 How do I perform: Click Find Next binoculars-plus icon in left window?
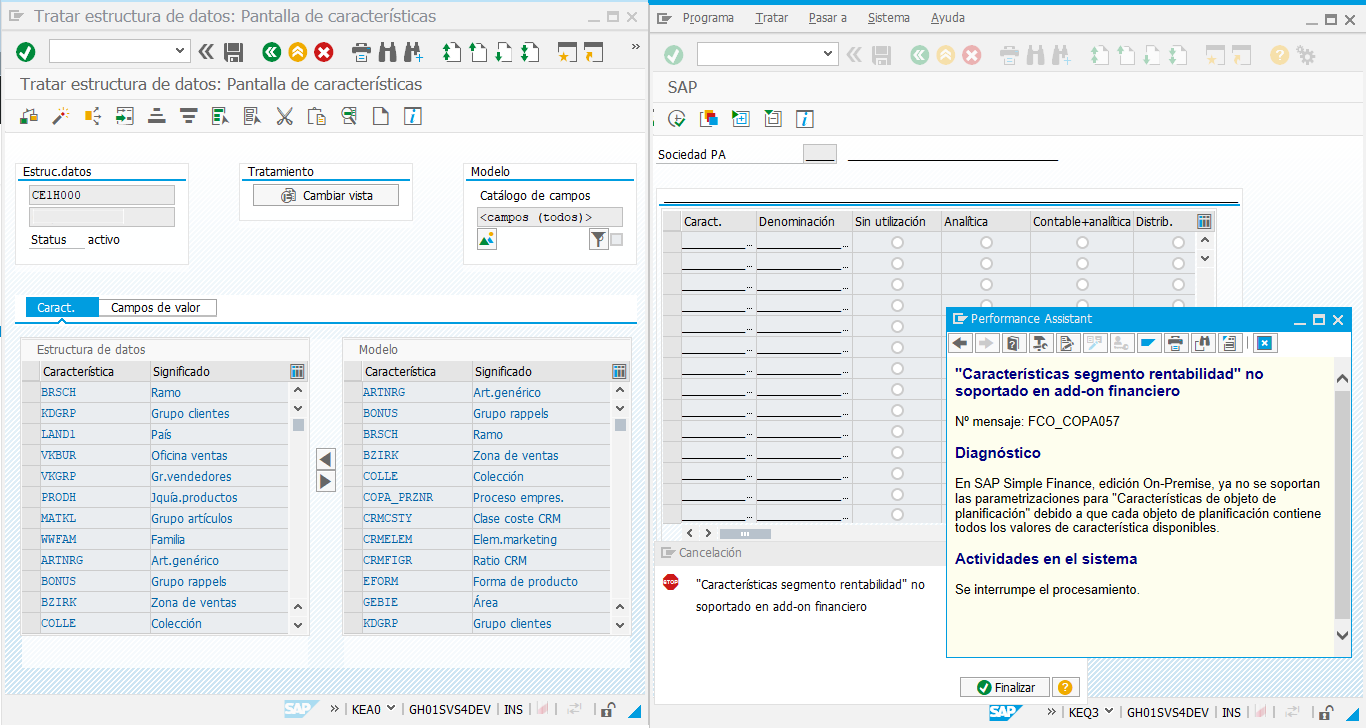(413, 52)
